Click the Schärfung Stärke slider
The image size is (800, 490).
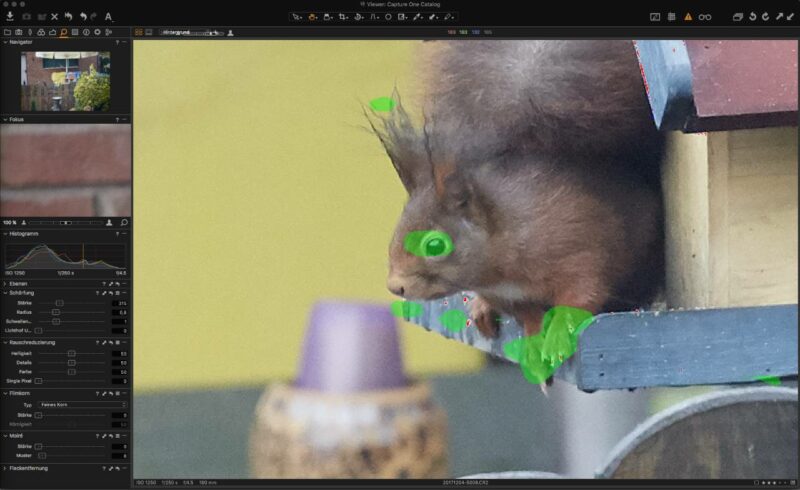point(71,303)
